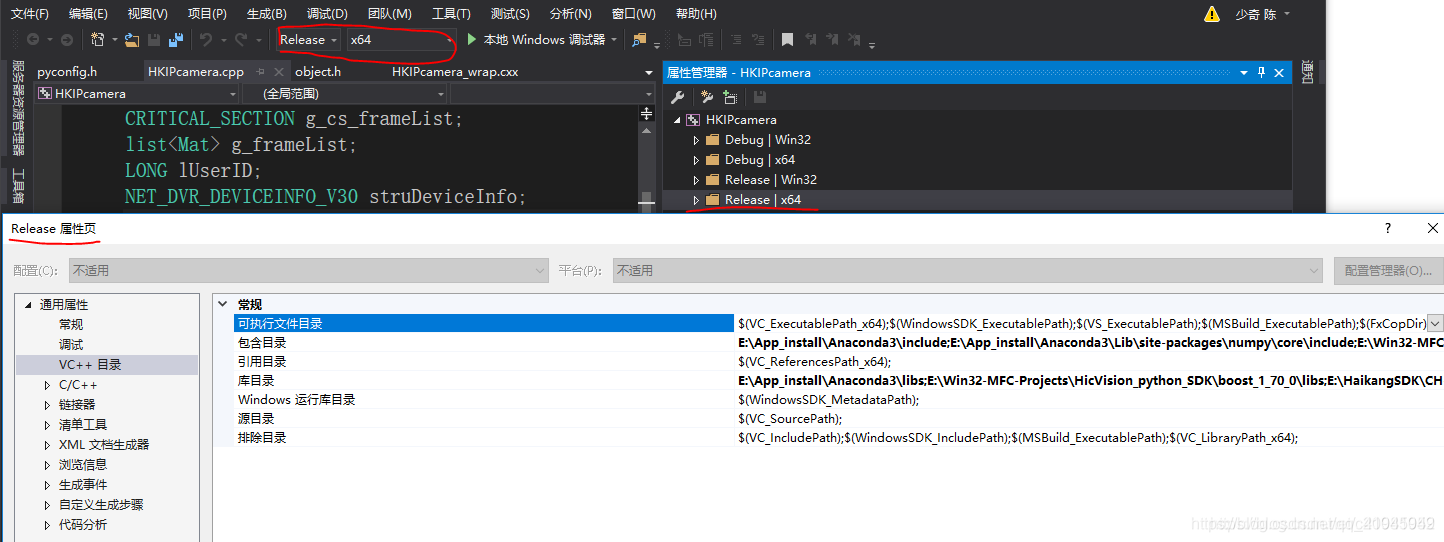This screenshot has height=542, width=1444.
Task: Click add existing property sheet icon
Action: [731, 97]
